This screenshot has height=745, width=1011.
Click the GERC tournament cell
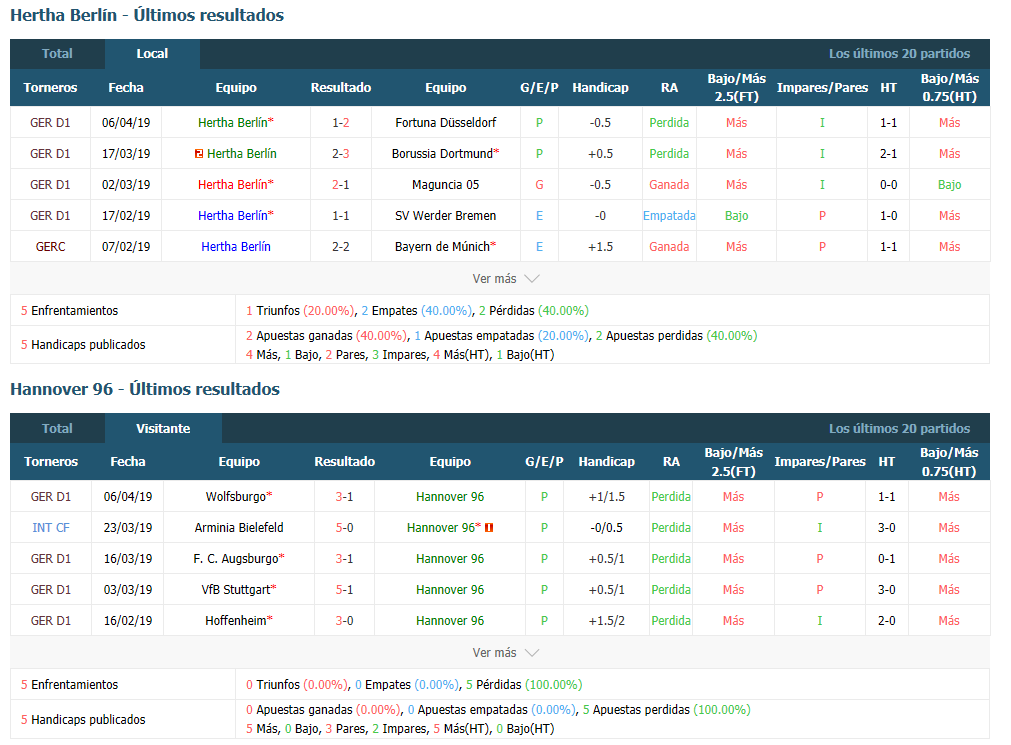coord(51,246)
